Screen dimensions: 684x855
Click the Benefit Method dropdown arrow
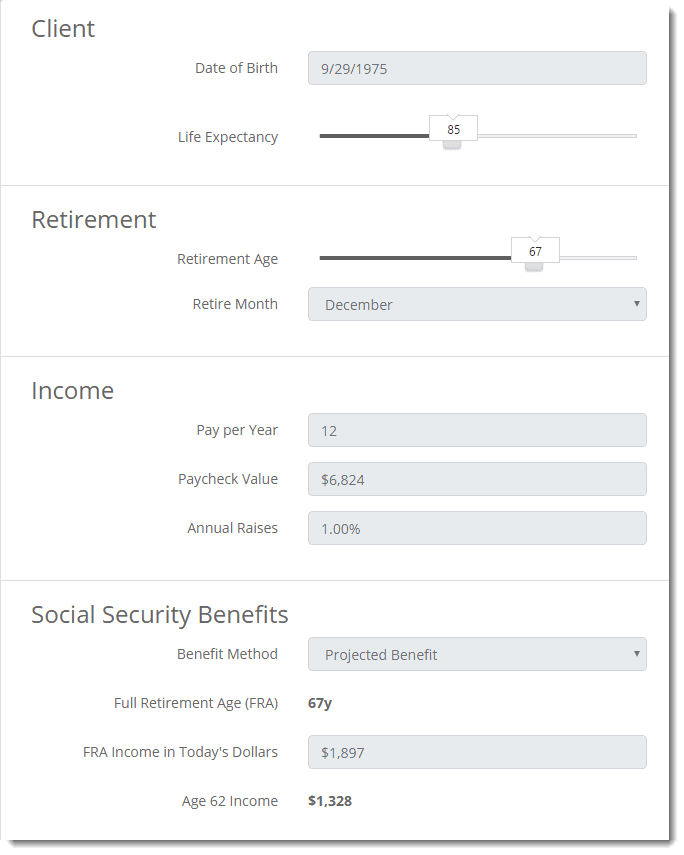636,654
